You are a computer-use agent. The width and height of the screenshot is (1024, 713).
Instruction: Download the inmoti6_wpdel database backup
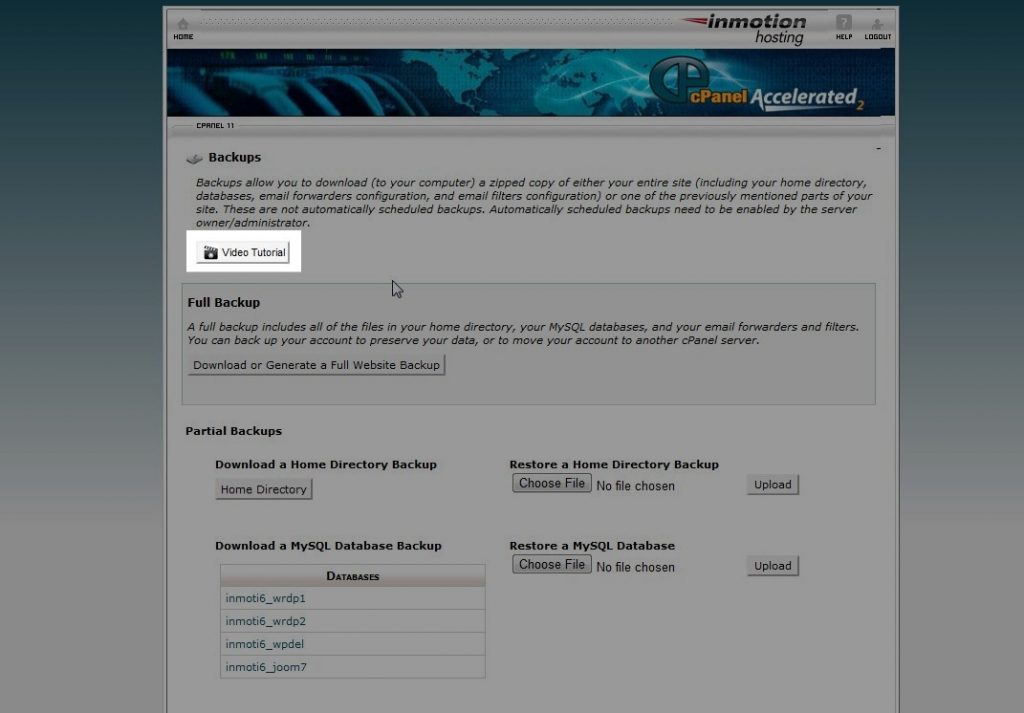(264, 644)
